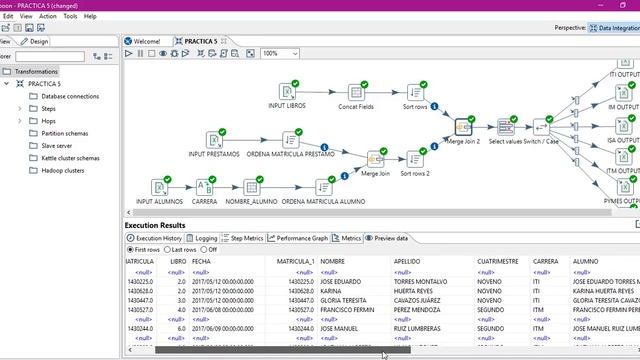Click the save file toolbar icon

click(29, 28)
